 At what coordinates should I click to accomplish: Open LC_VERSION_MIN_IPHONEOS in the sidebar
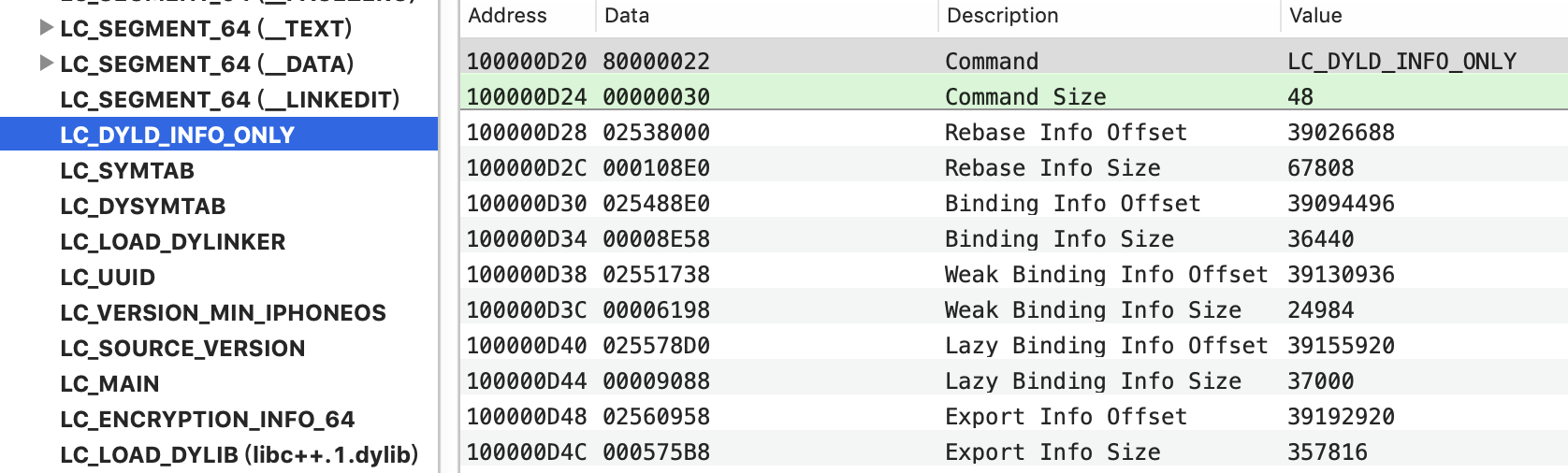point(223,312)
